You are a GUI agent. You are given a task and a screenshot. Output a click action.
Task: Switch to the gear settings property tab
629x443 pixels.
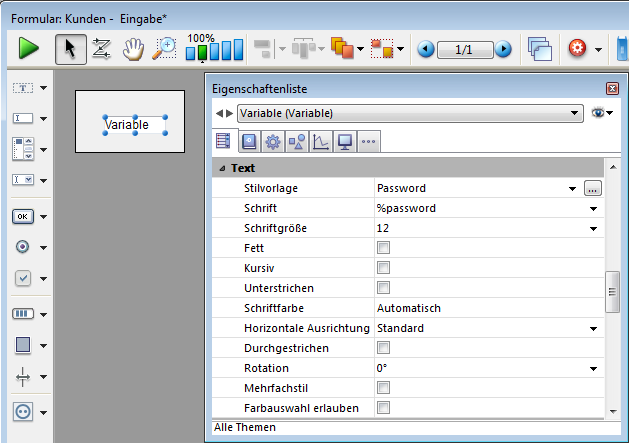click(271, 141)
